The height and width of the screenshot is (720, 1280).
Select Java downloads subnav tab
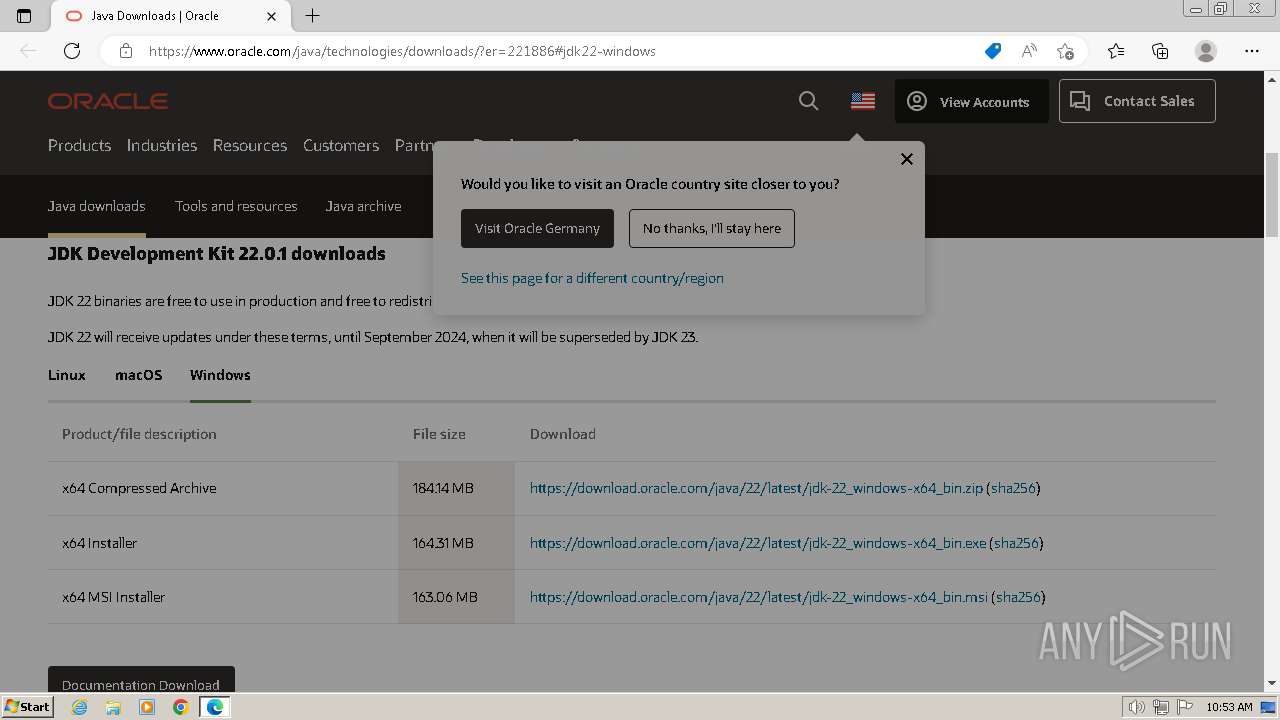[x=97, y=206]
